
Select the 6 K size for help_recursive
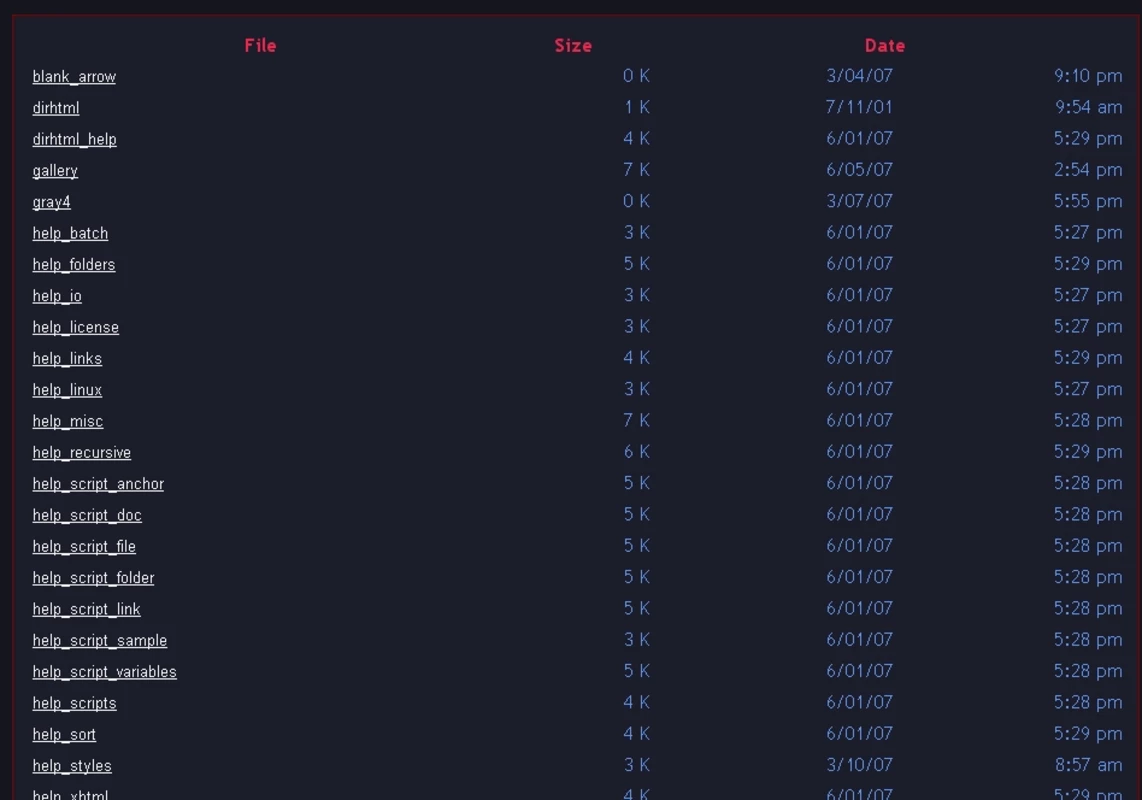pos(637,452)
